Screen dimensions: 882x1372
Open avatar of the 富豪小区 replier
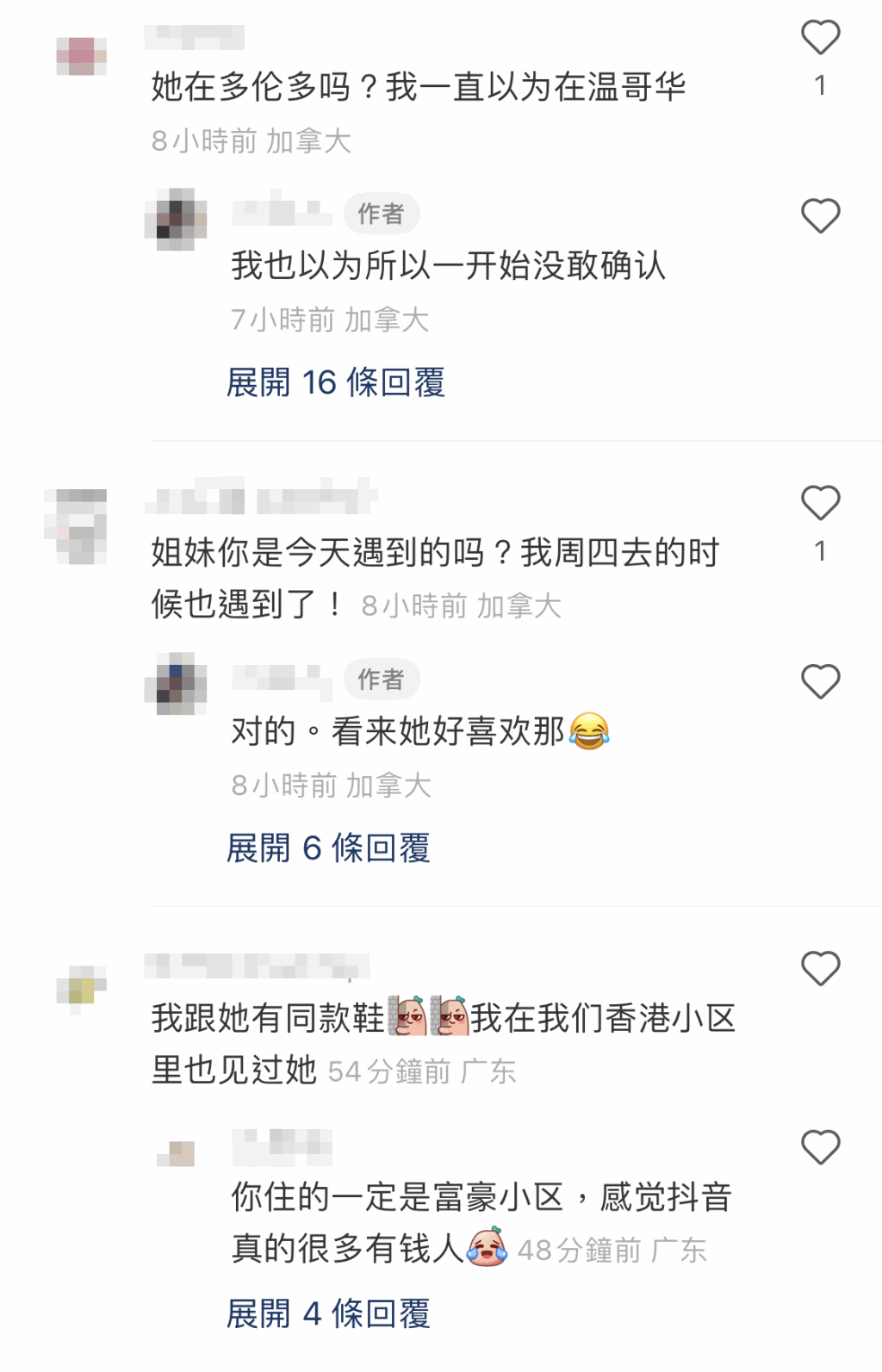click(x=177, y=1154)
